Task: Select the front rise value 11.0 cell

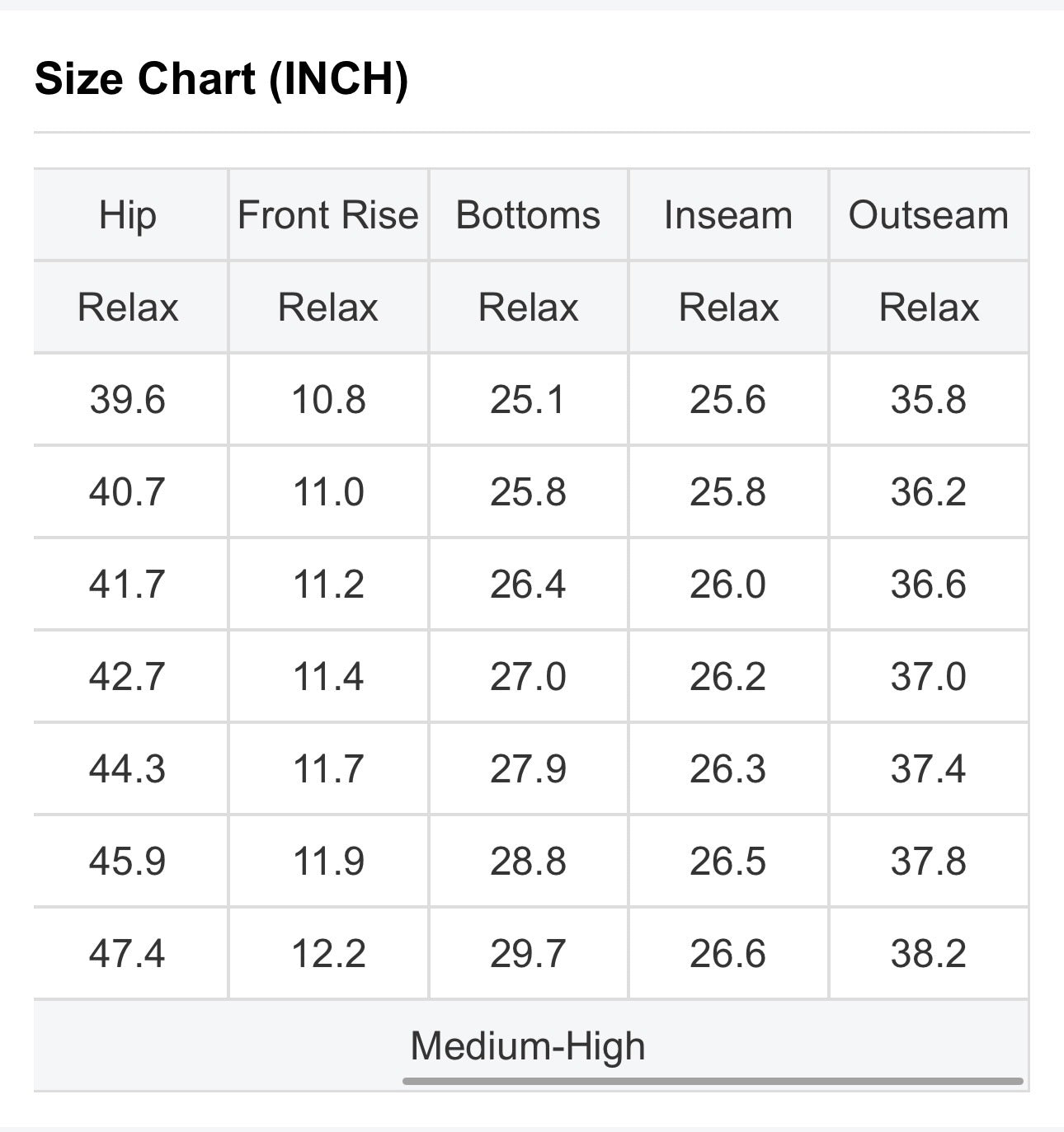Action: (x=328, y=492)
